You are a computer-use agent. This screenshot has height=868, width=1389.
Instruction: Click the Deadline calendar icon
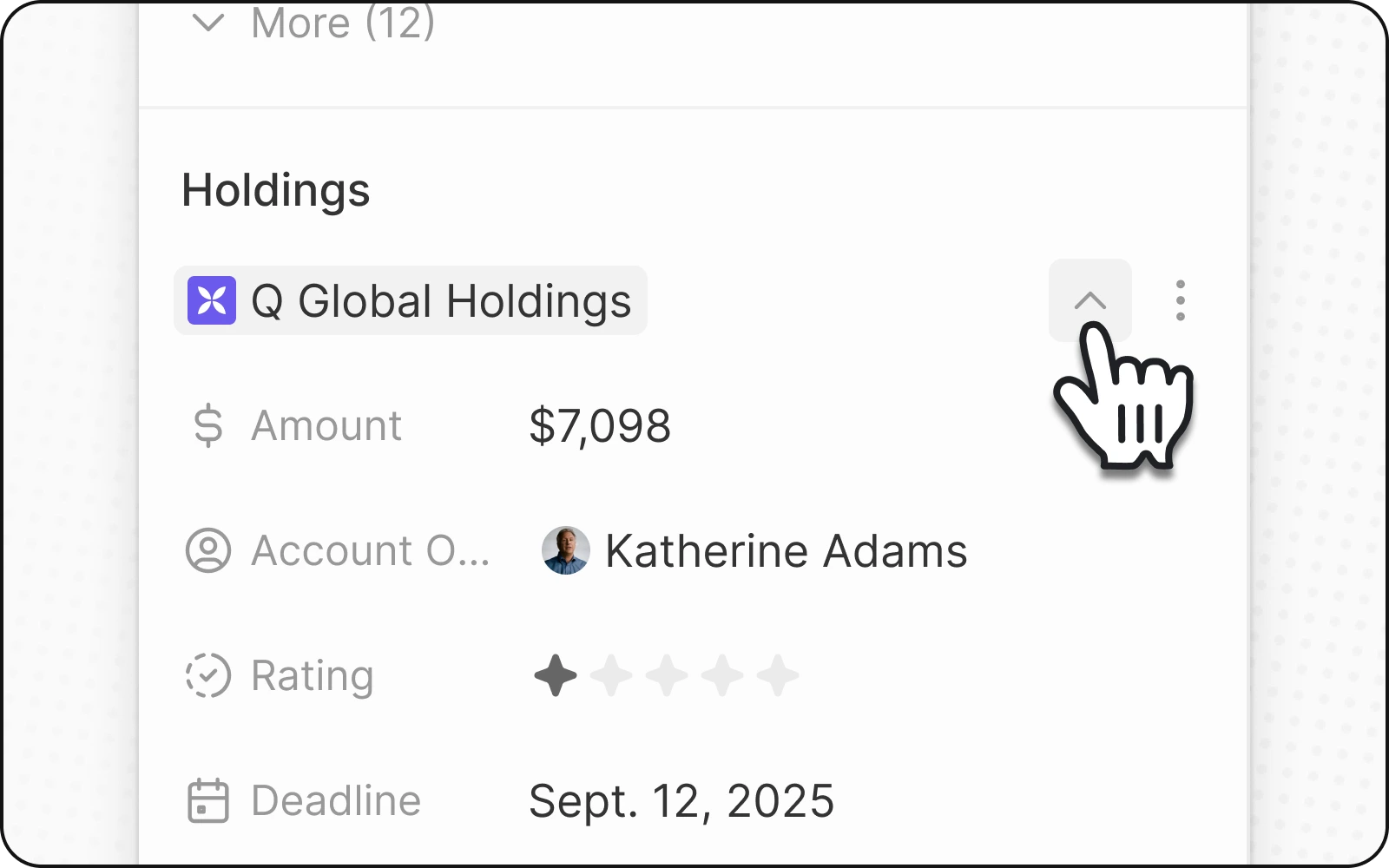tap(208, 800)
